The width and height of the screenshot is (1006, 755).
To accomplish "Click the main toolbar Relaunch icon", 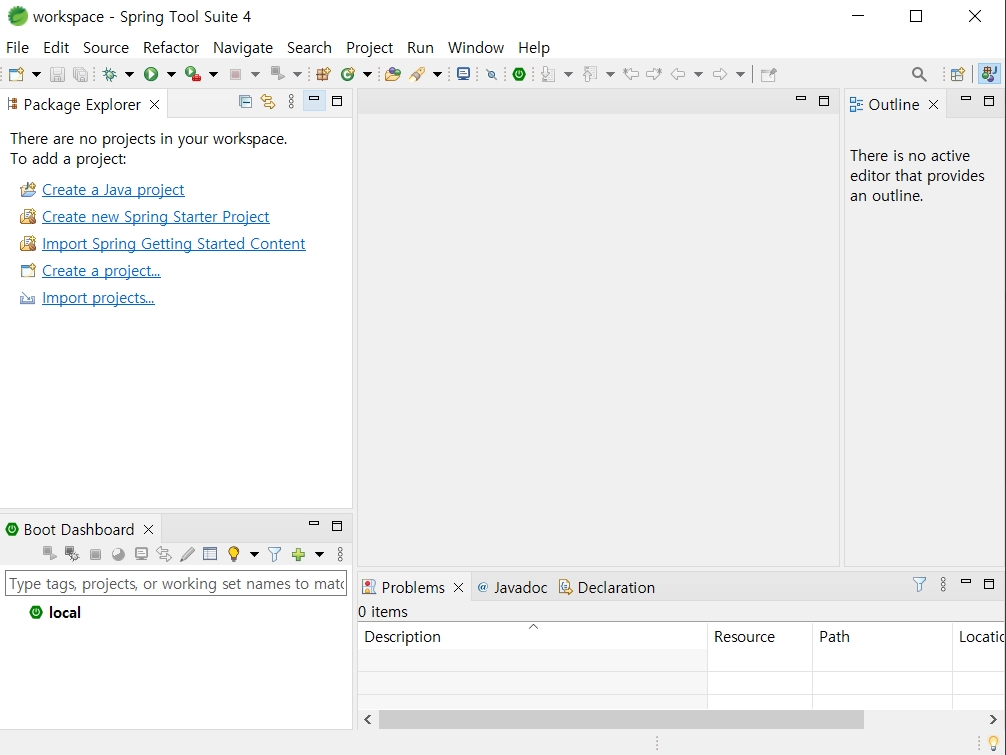I will pyautogui.click(x=278, y=74).
